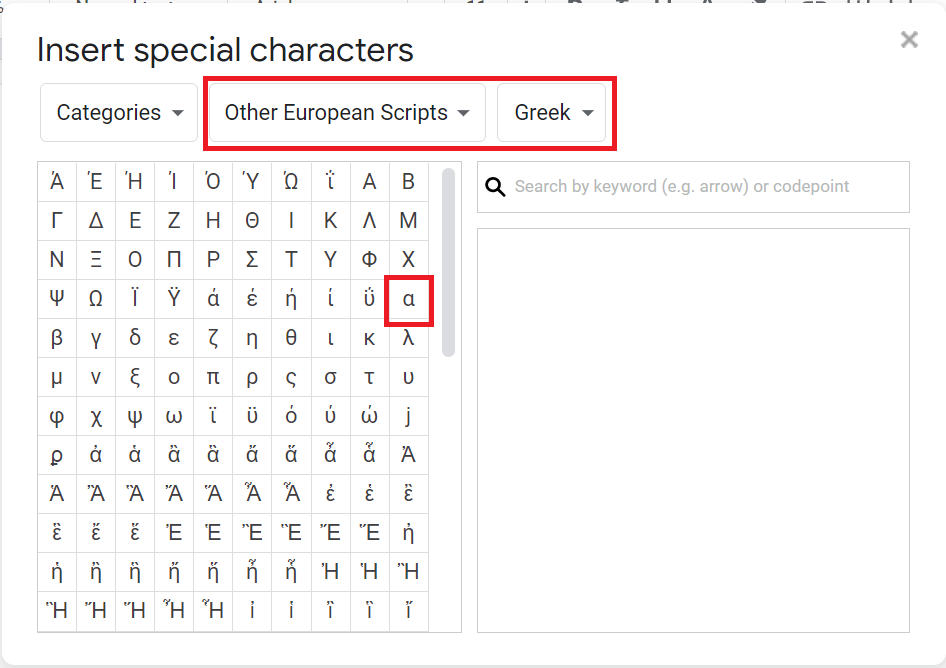Insert the capital Theta character

coord(252,220)
